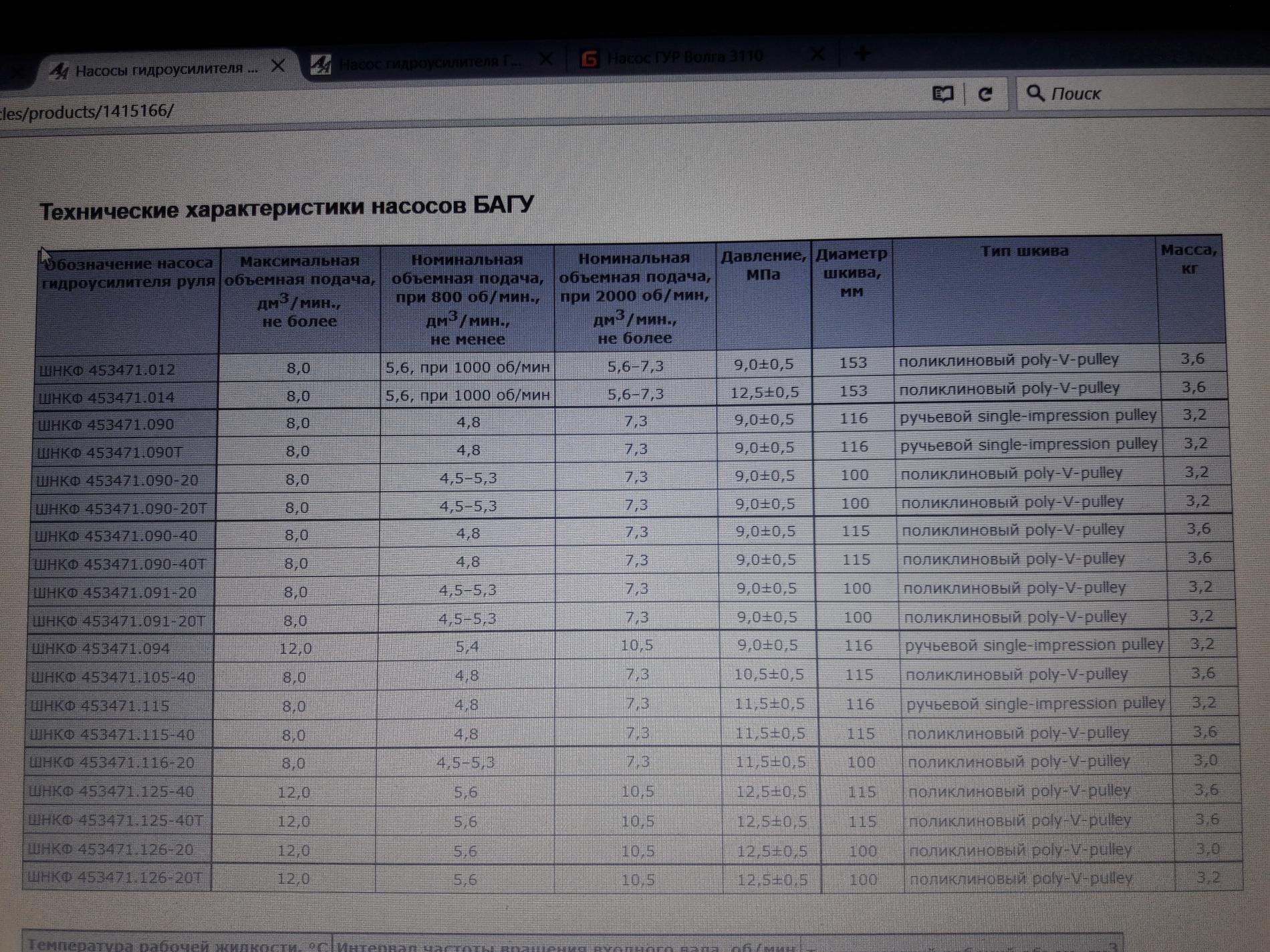Select row ШНКФ 453471.115-40
The height and width of the screenshot is (952, 1270).
(633, 734)
